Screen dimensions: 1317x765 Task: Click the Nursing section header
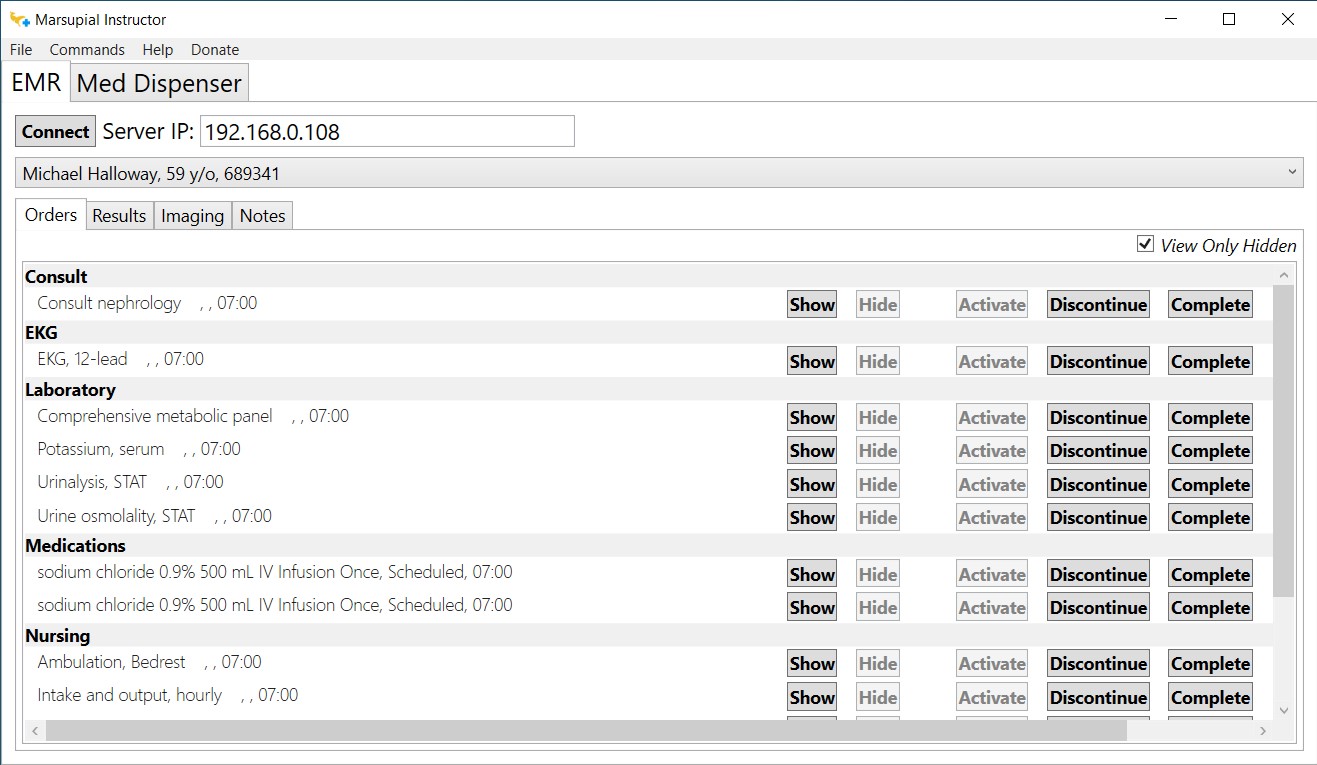[x=57, y=635]
